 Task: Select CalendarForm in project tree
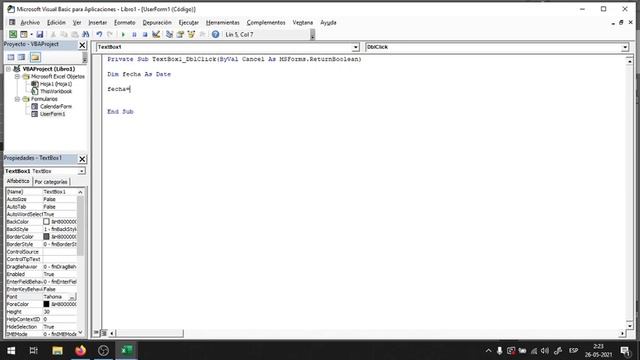(x=56, y=107)
